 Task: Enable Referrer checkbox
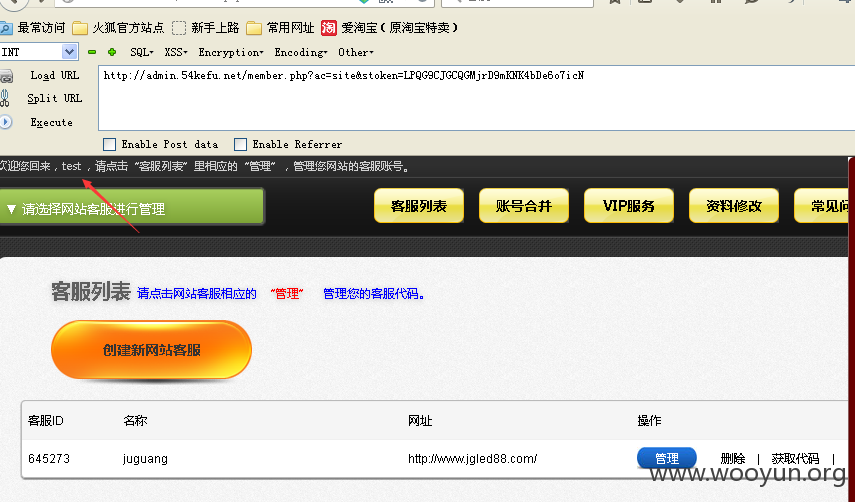click(240, 144)
